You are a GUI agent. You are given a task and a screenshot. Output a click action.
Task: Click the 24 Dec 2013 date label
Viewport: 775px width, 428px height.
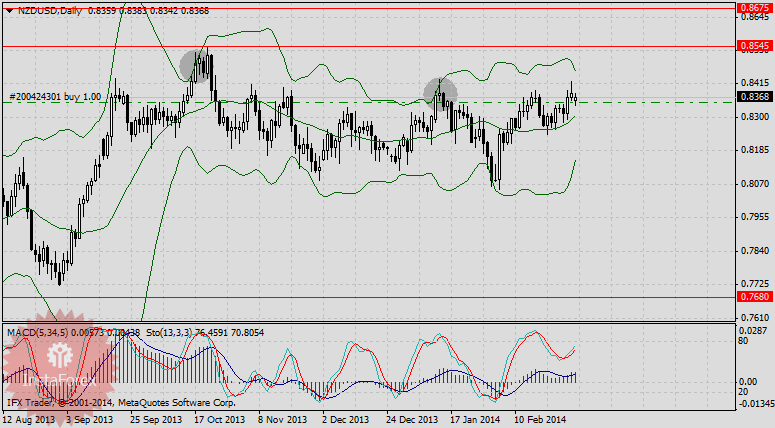(410, 420)
